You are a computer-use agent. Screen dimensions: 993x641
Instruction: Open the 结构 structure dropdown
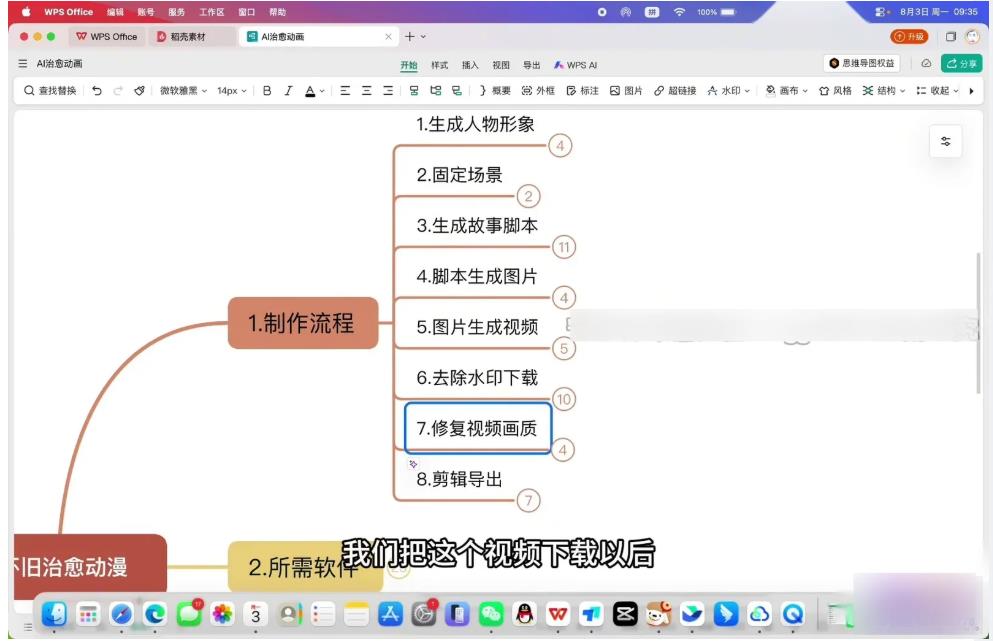[x=884, y=91]
